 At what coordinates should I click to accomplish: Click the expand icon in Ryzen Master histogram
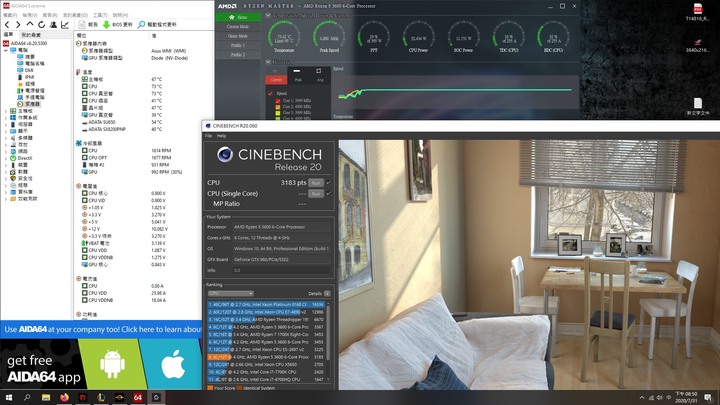click(319, 71)
